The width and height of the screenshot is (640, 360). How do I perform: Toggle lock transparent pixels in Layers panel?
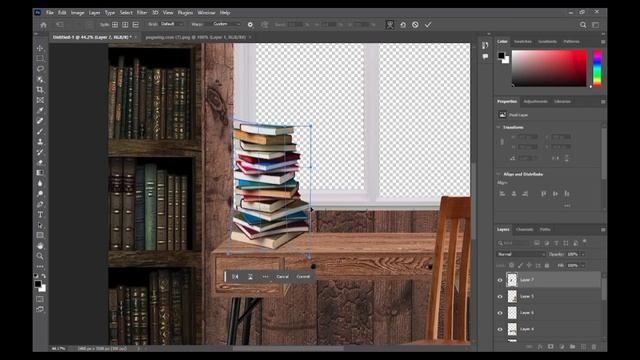point(511,265)
